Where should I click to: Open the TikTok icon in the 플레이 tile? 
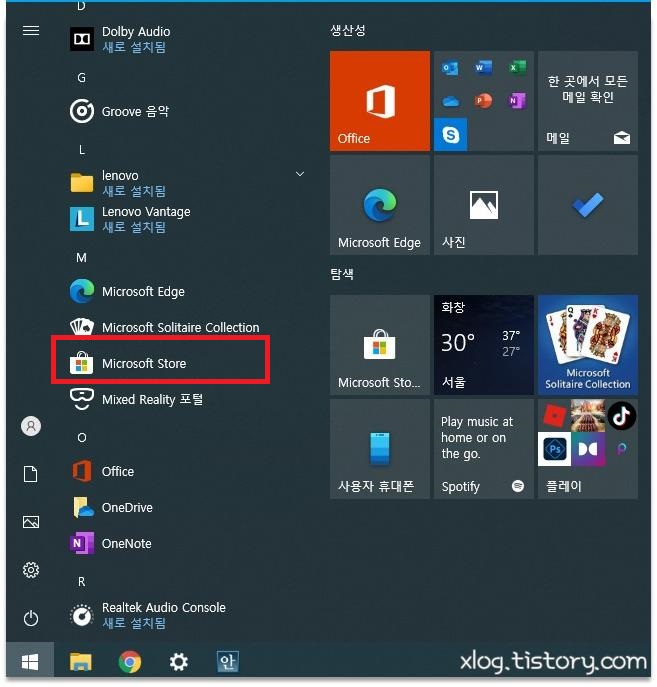click(x=622, y=416)
